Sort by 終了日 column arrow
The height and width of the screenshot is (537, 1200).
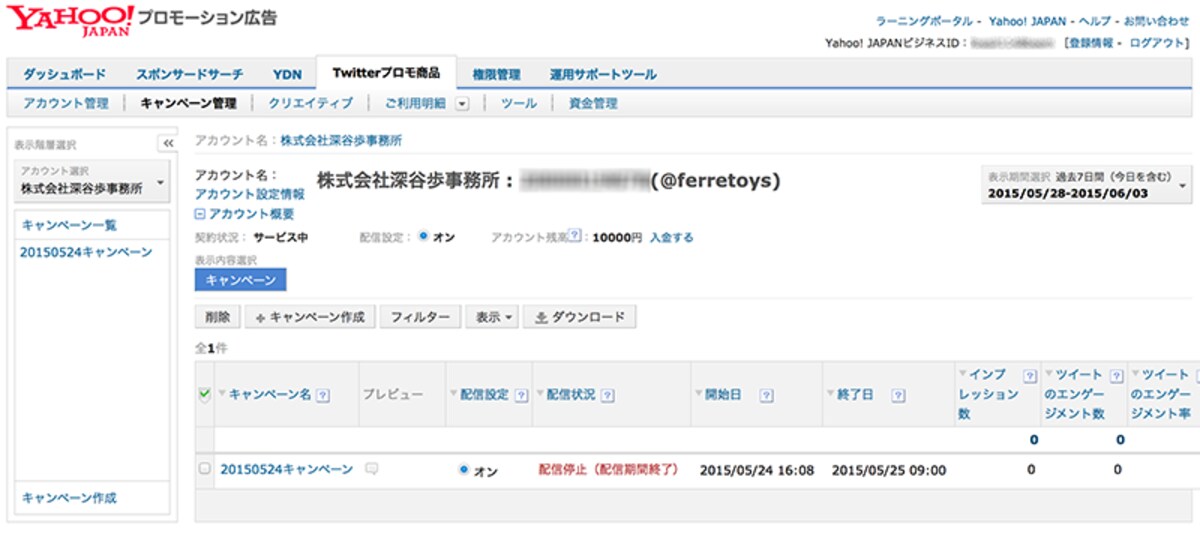[x=830, y=395]
